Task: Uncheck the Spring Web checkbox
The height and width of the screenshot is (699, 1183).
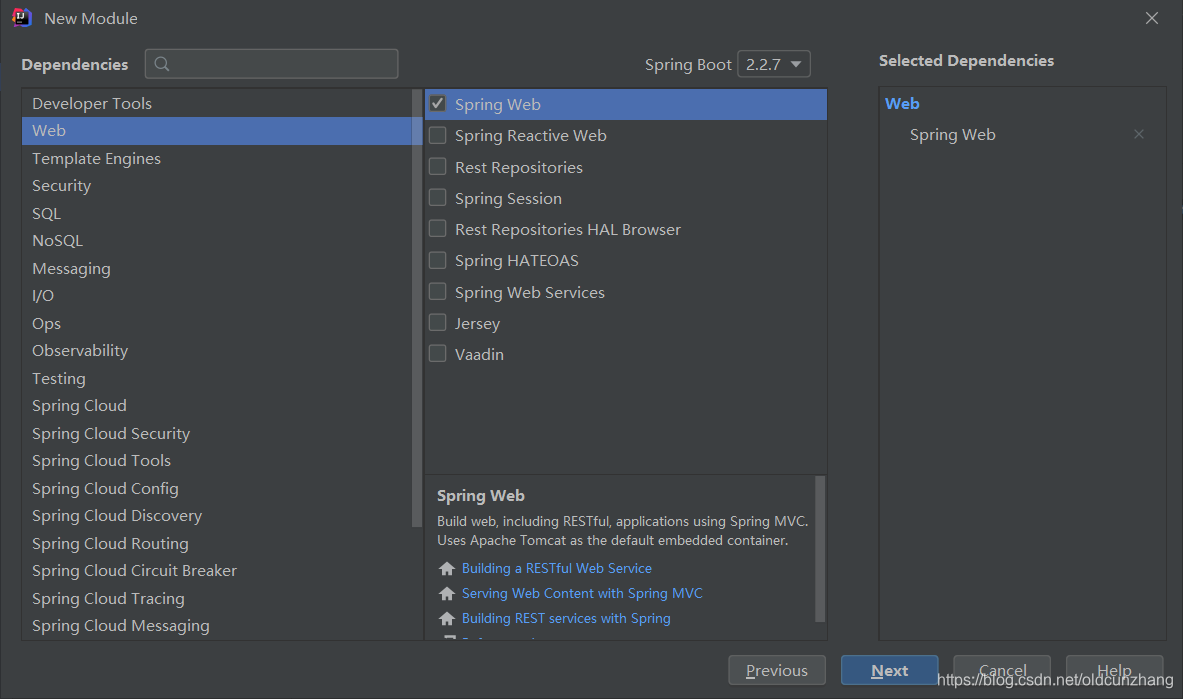Action: pyautogui.click(x=438, y=103)
